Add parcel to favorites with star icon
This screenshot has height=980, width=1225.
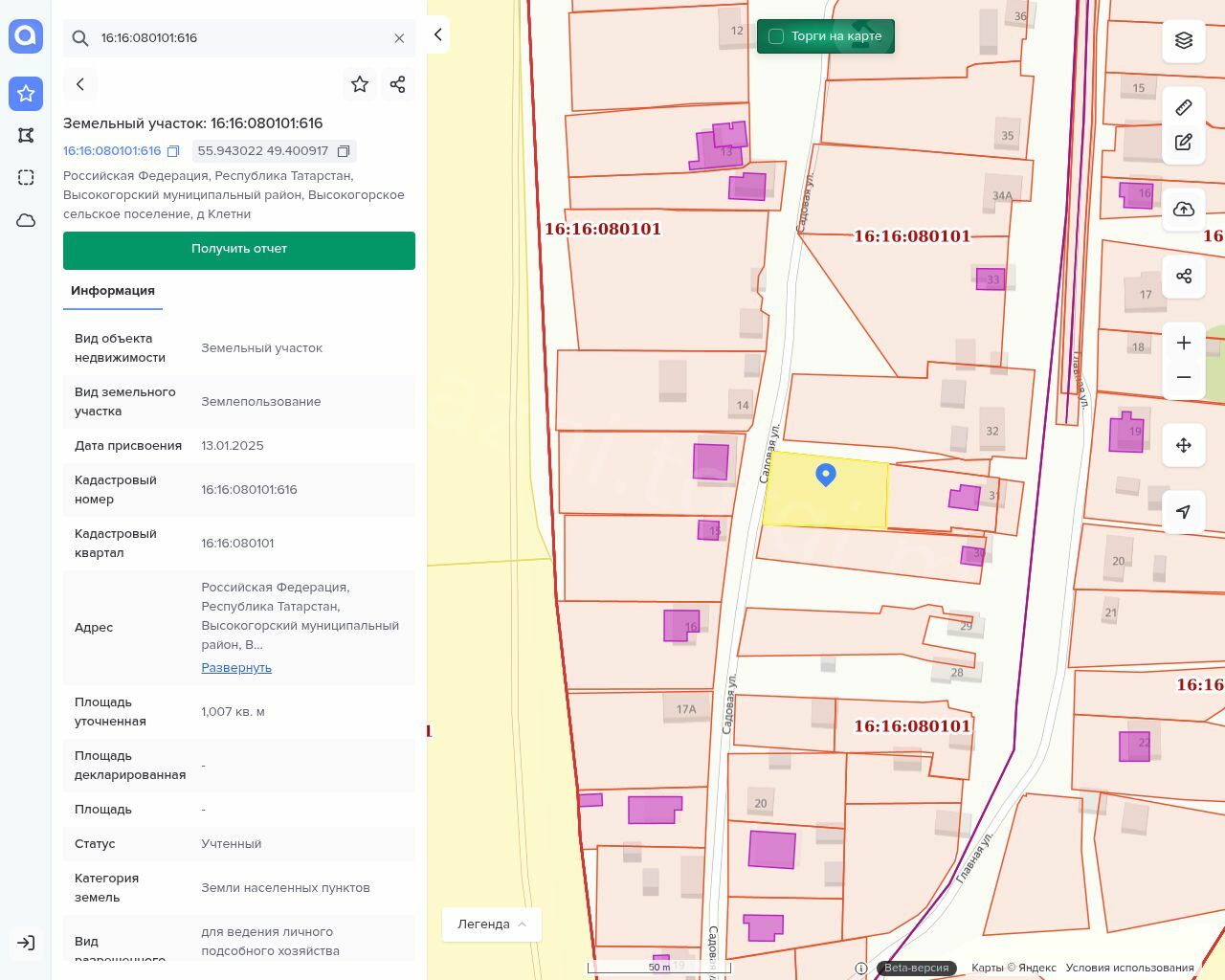pyautogui.click(x=360, y=84)
